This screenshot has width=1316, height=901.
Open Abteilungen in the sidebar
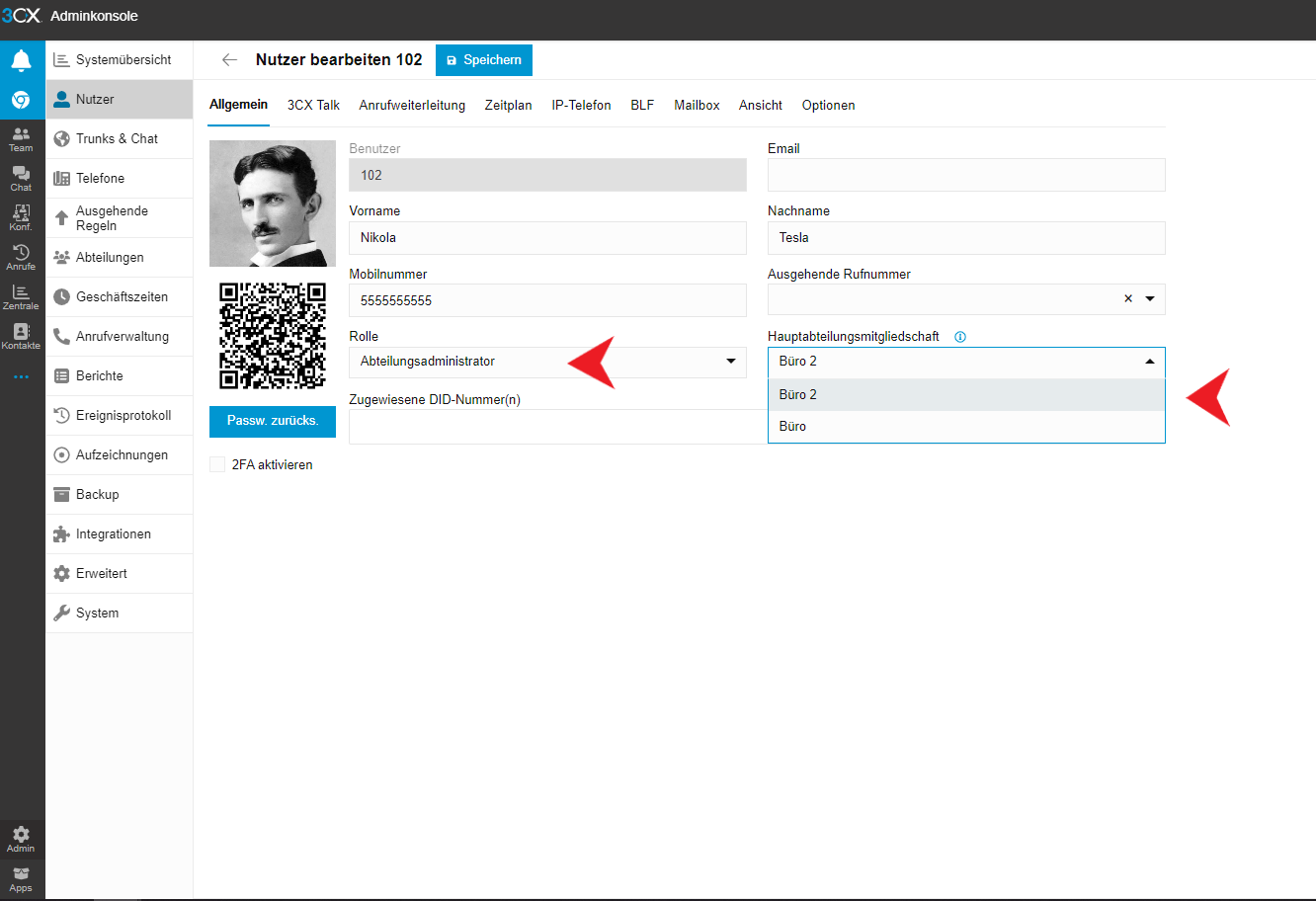[x=110, y=258]
